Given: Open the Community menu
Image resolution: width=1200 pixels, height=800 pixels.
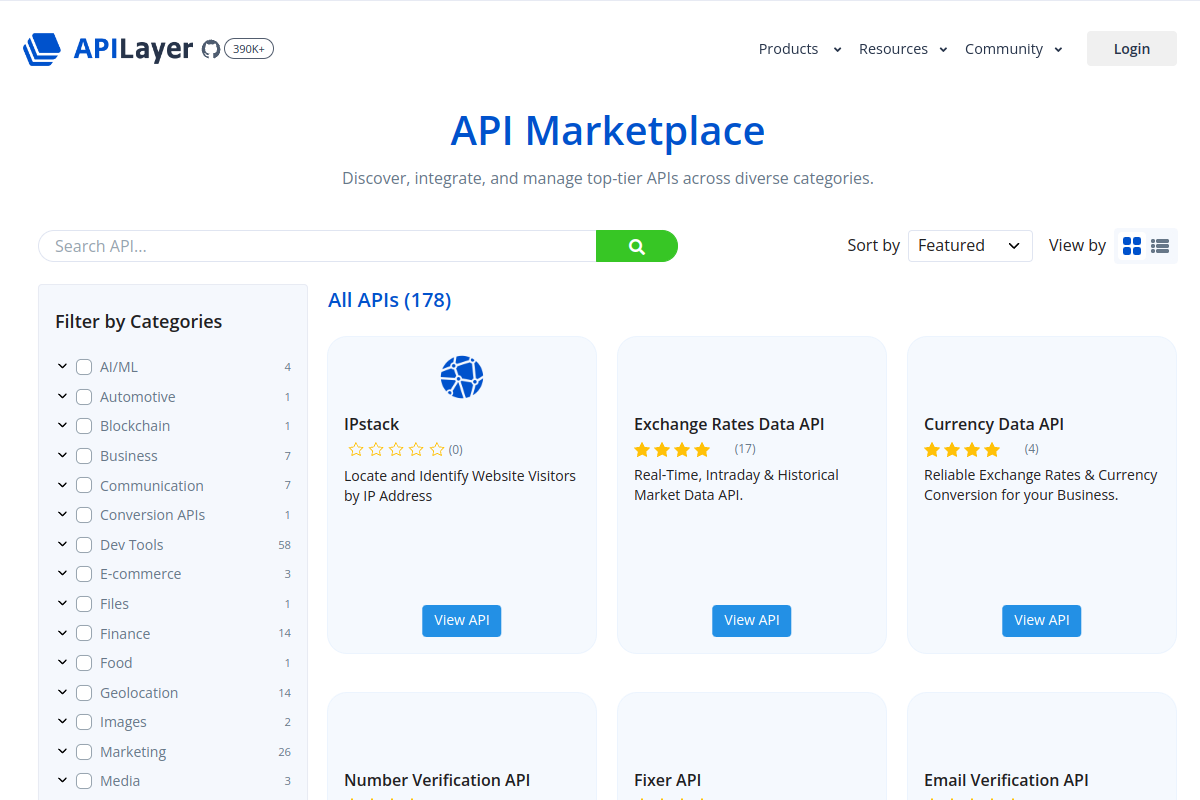Looking at the screenshot, I should tap(1014, 49).
